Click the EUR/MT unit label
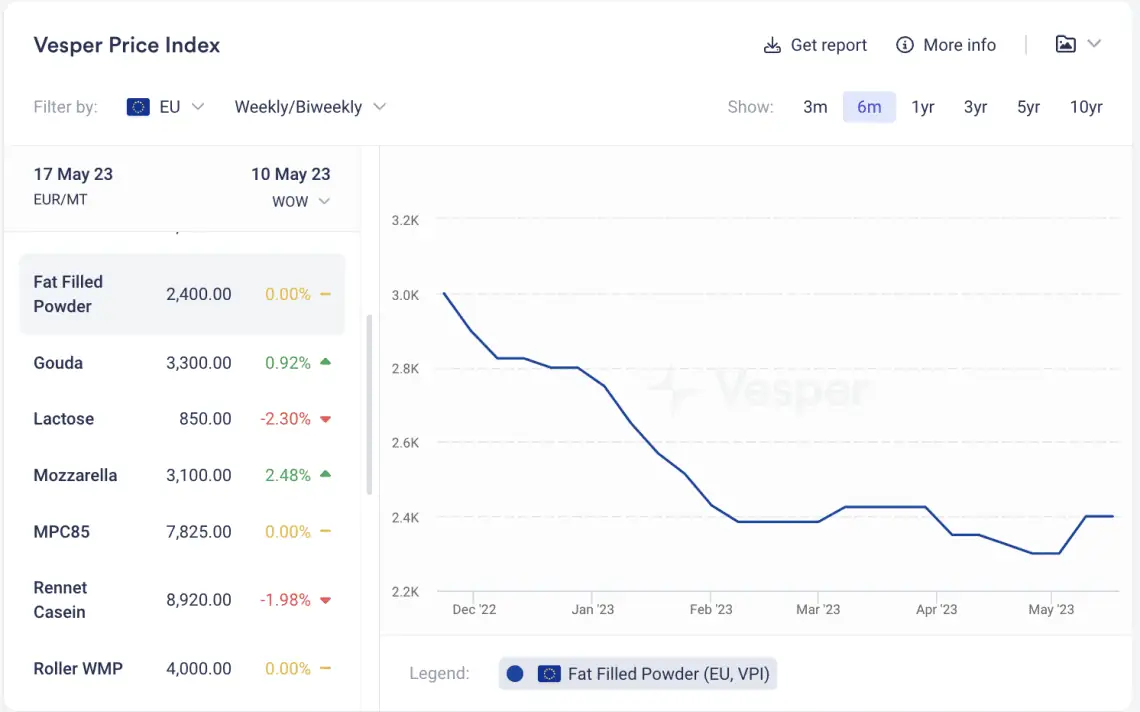 point(60,199)
